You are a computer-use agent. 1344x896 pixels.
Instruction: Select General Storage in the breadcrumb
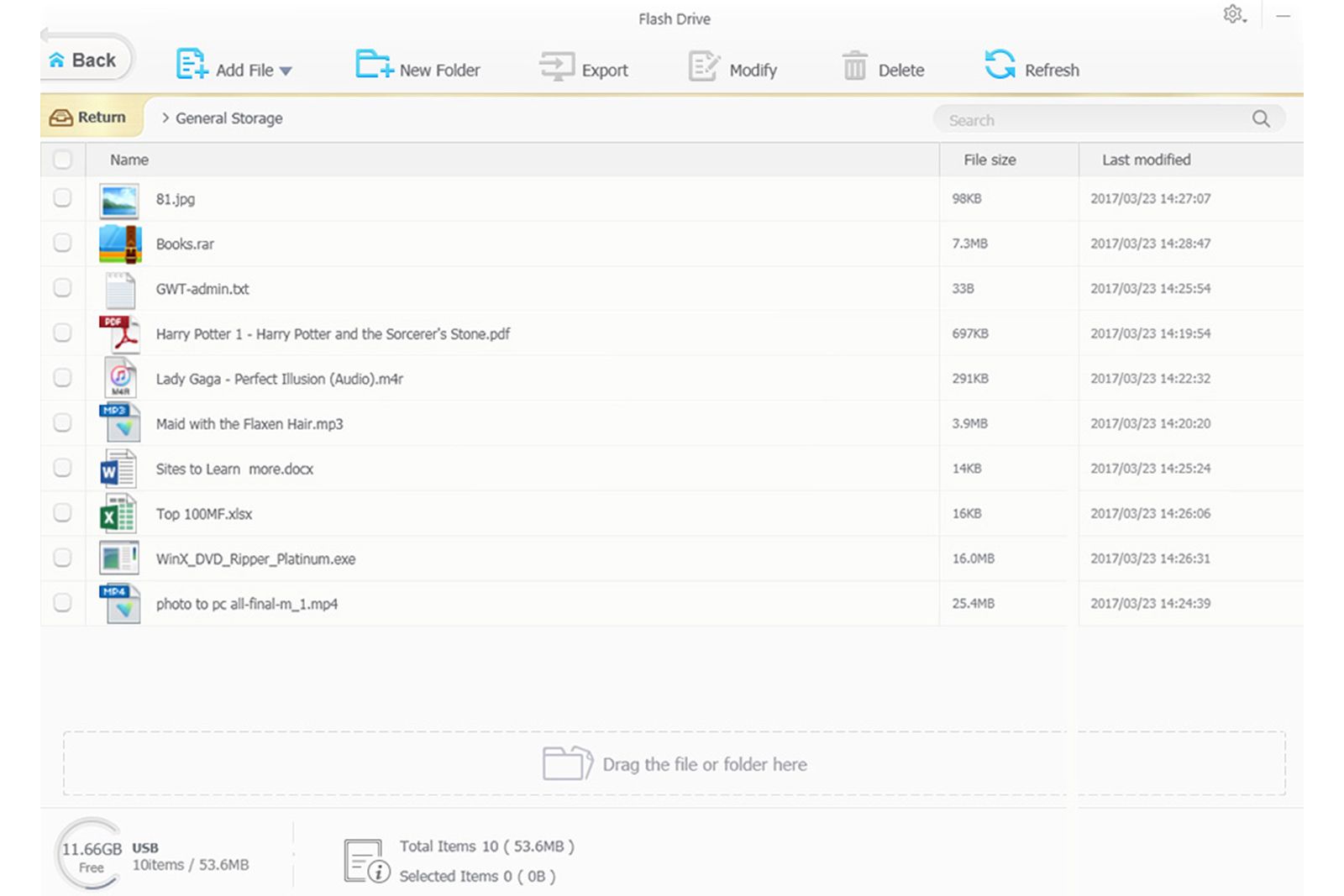pos(228,118)
